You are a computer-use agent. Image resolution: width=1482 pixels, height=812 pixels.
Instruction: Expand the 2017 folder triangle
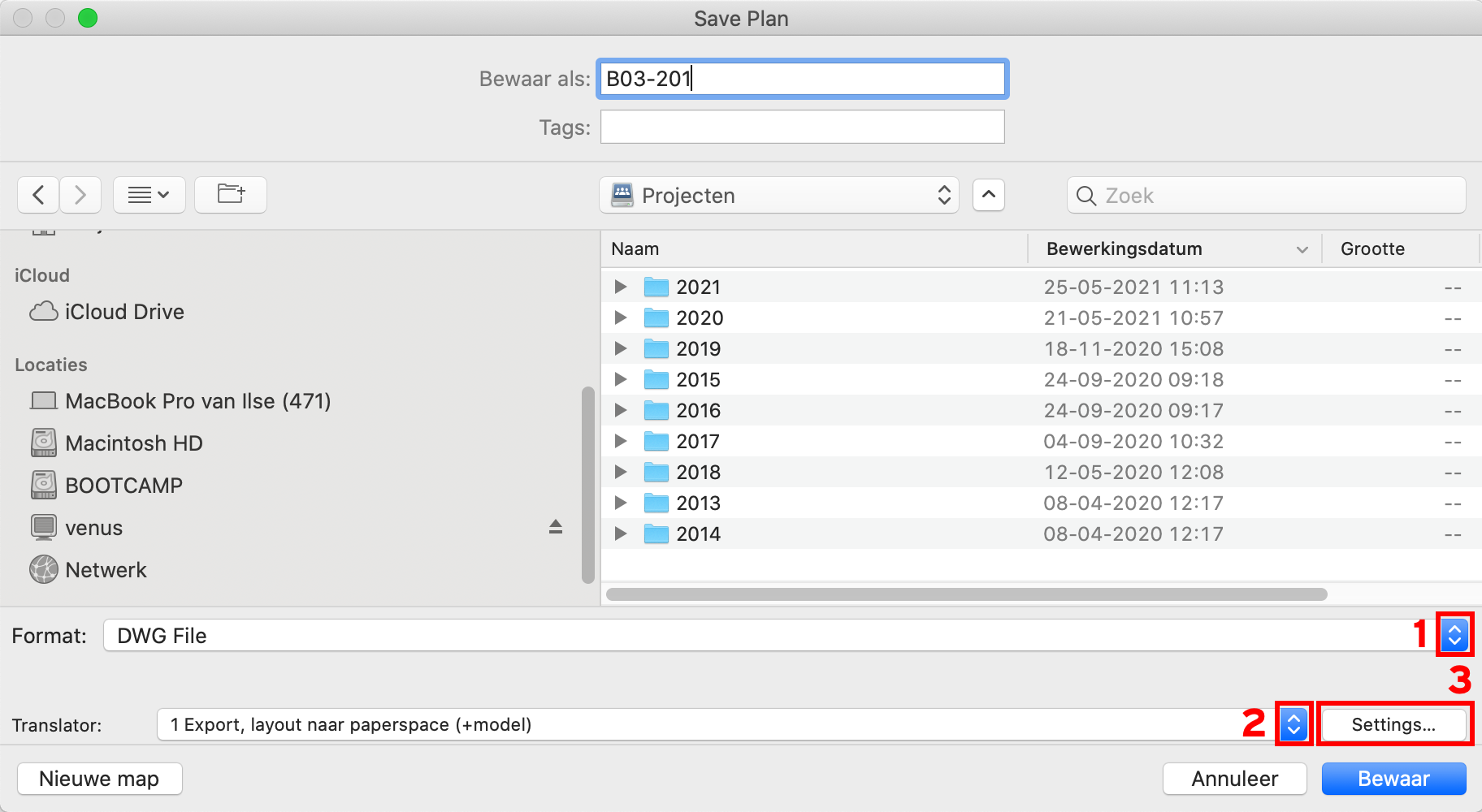coord(621,441)
